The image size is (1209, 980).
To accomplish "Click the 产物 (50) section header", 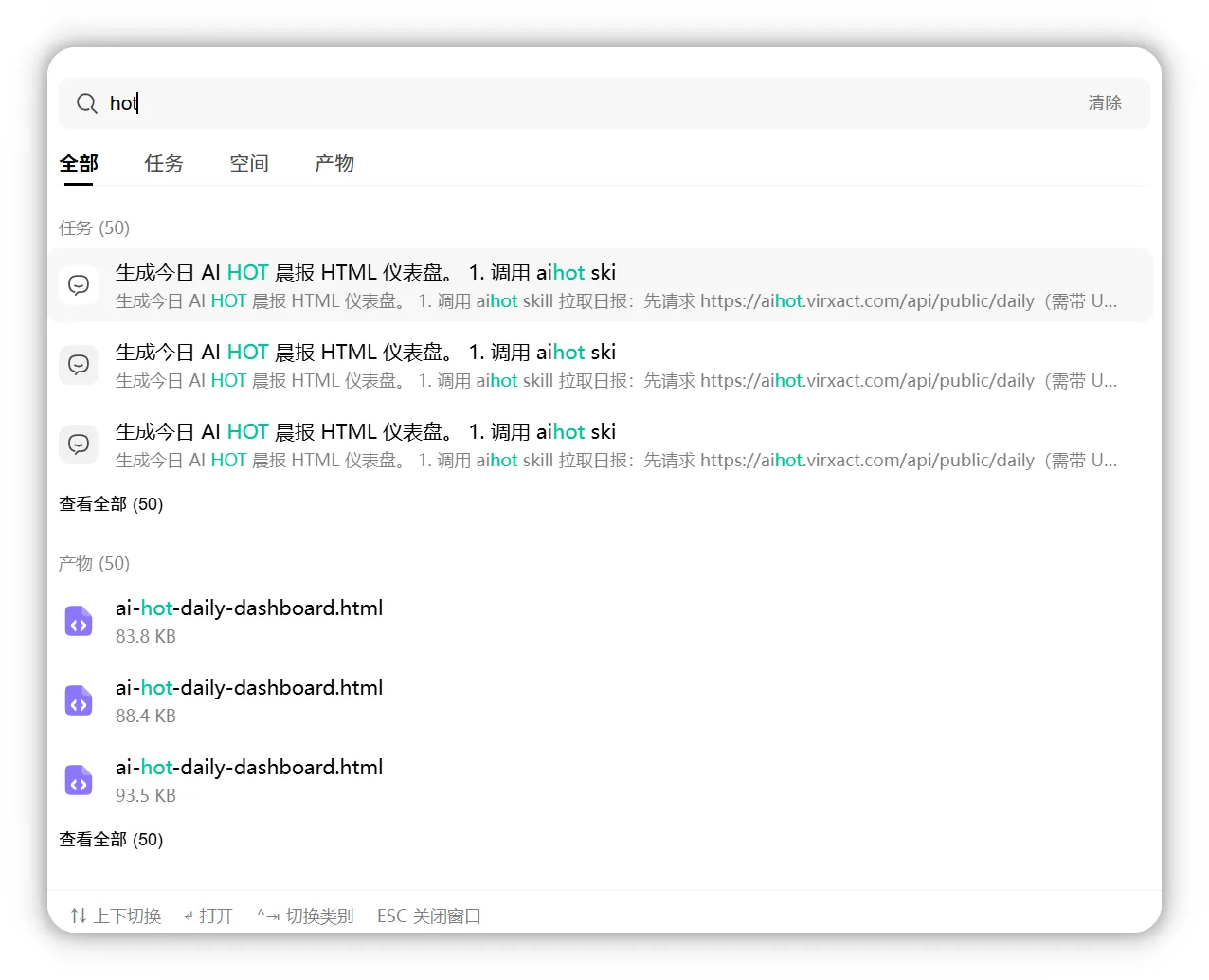I will click(94, 564).
